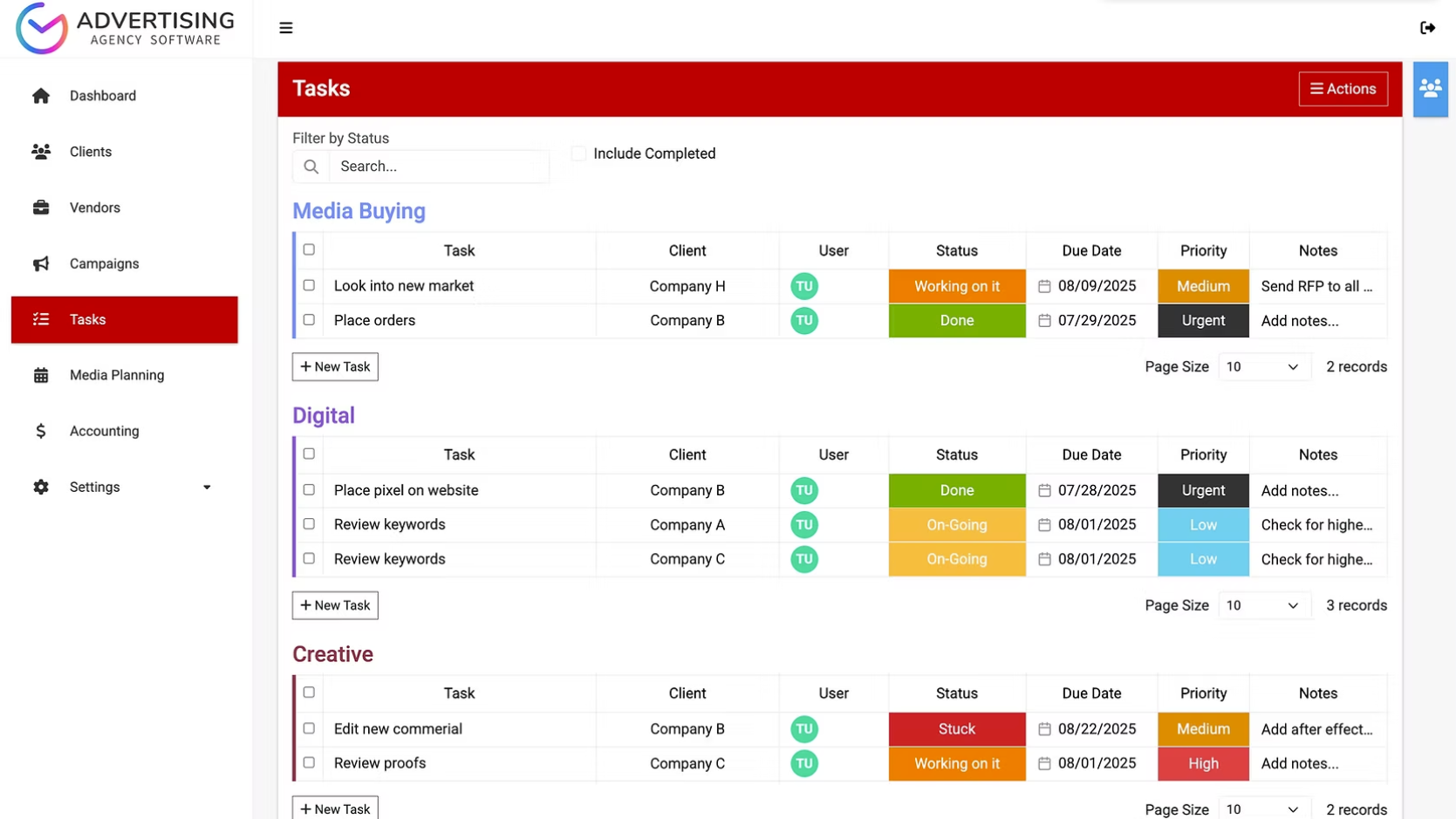The width and height of the screenshot is (1456, 819).
Task: Select the Clients icon in the sidebar
Action: click(x=41, y=151)
